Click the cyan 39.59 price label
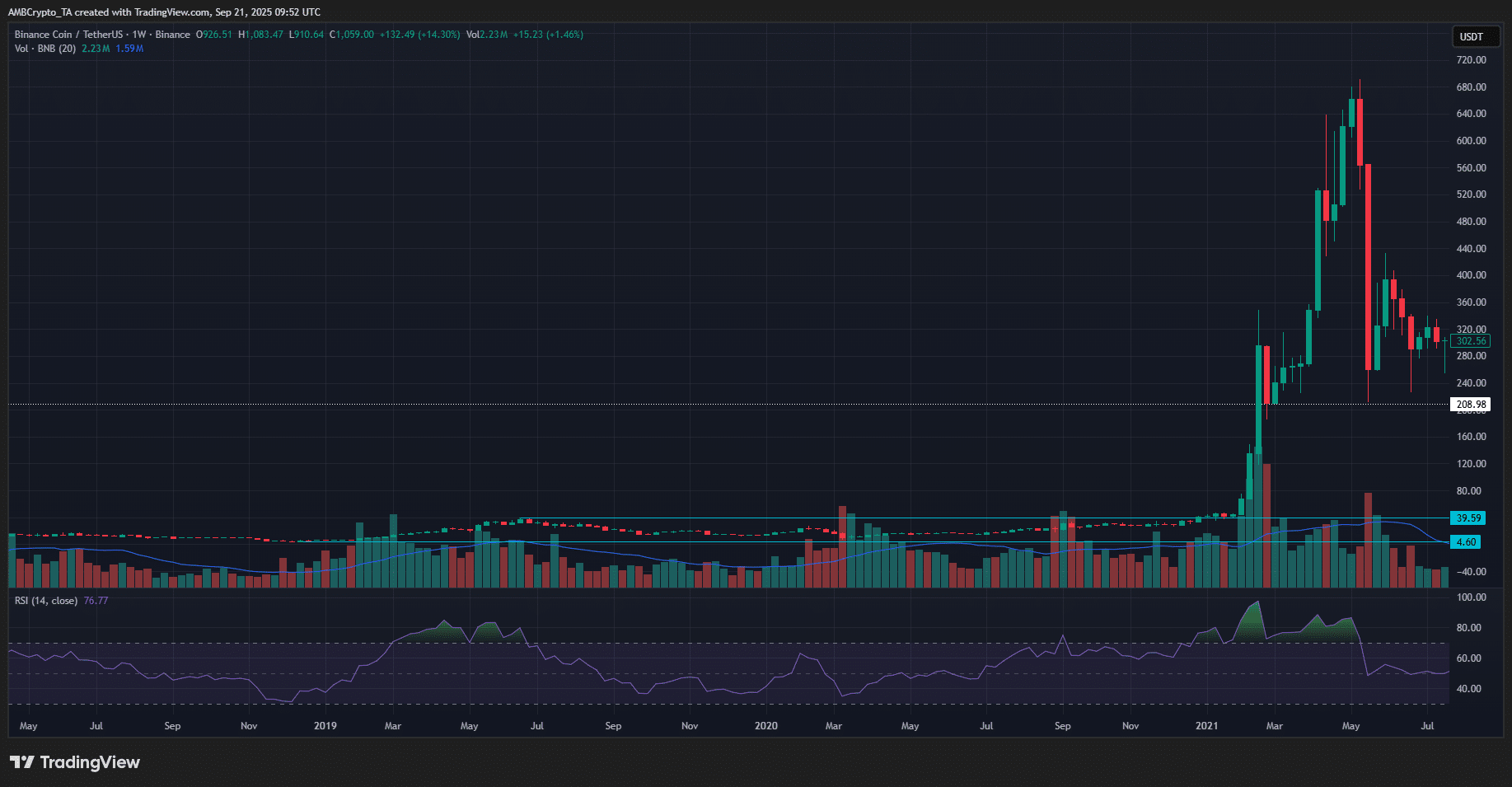1512x787 pixels. (x=1468, y=518)
